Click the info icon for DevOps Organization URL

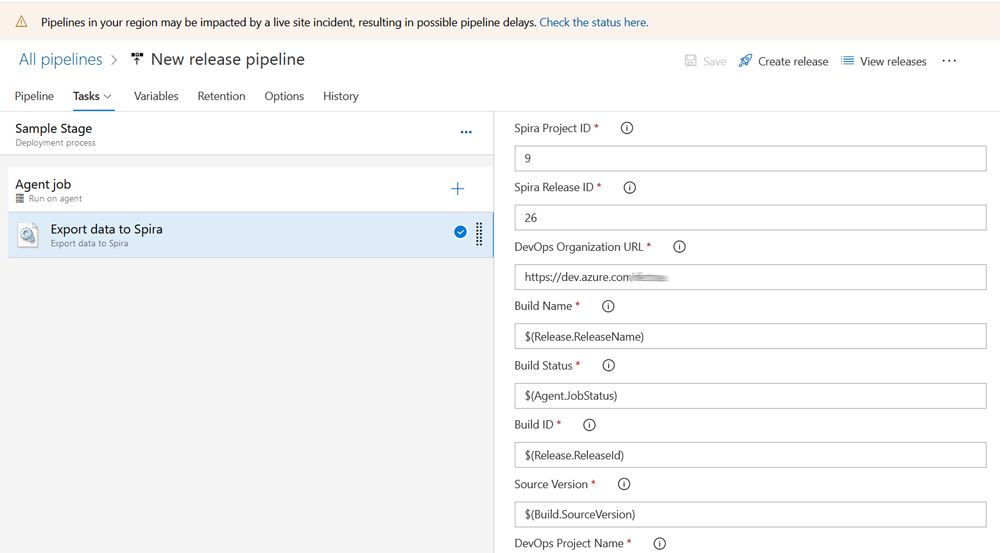point(679,247)
